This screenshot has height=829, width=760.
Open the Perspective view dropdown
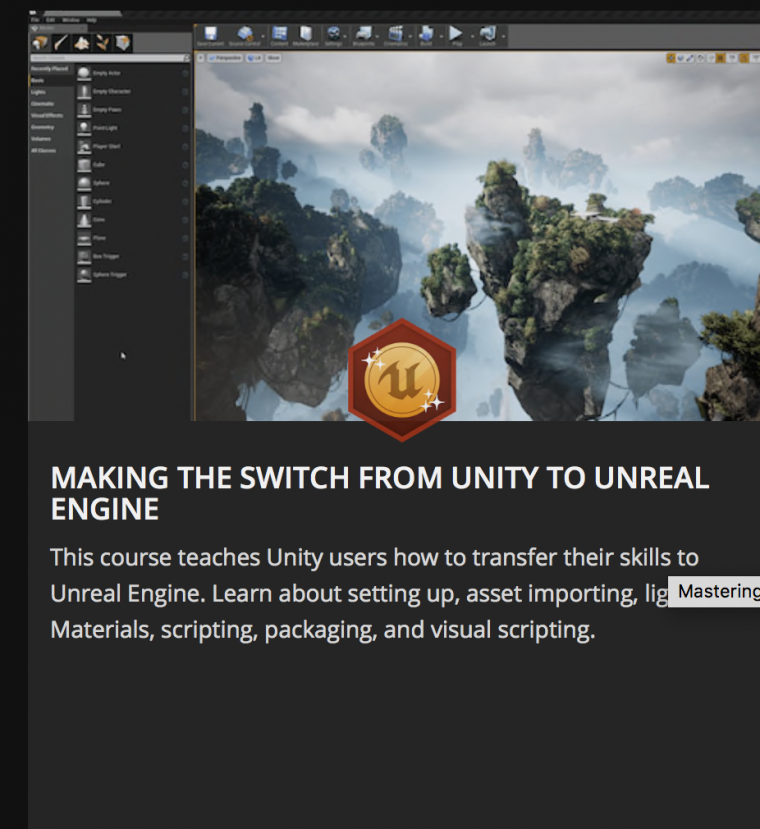coord(225,58)
